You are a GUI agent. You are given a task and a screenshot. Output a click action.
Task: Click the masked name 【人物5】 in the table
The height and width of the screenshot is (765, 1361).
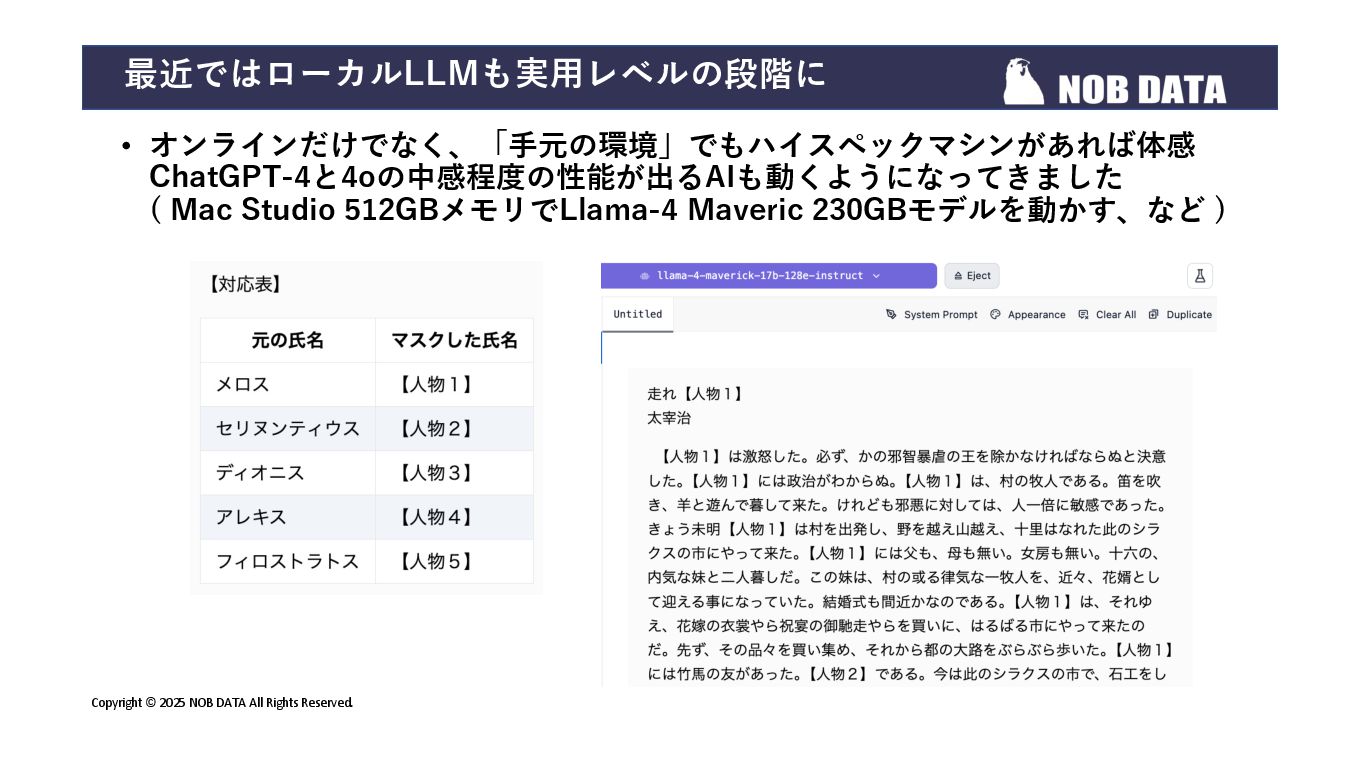(x=434, y=561)
